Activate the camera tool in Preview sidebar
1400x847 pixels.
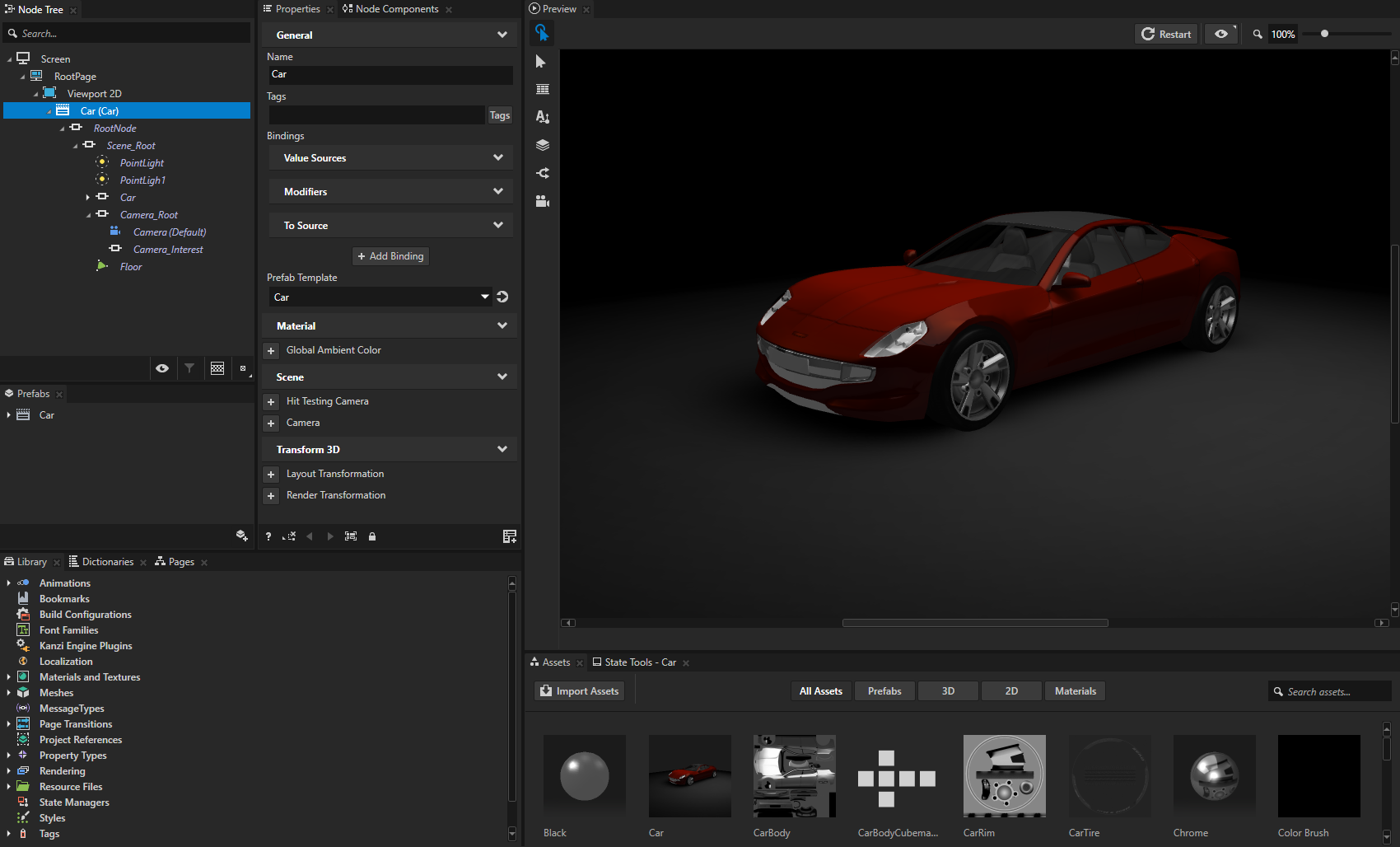click(542, 200)
